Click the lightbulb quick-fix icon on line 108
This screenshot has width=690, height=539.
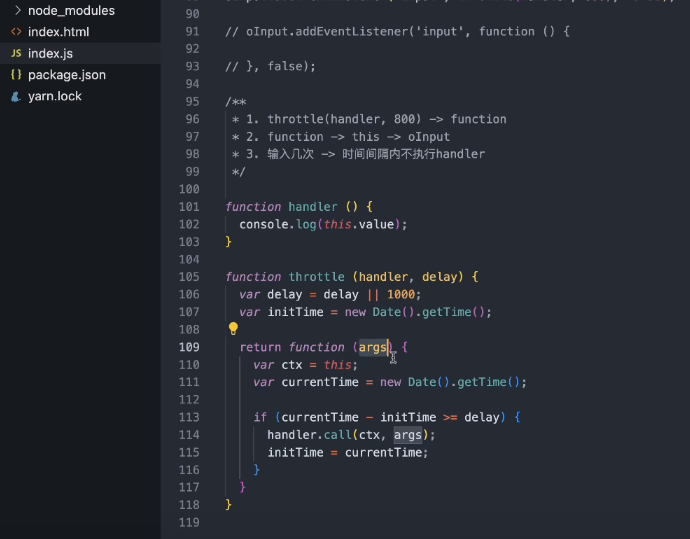coord(233,328)
